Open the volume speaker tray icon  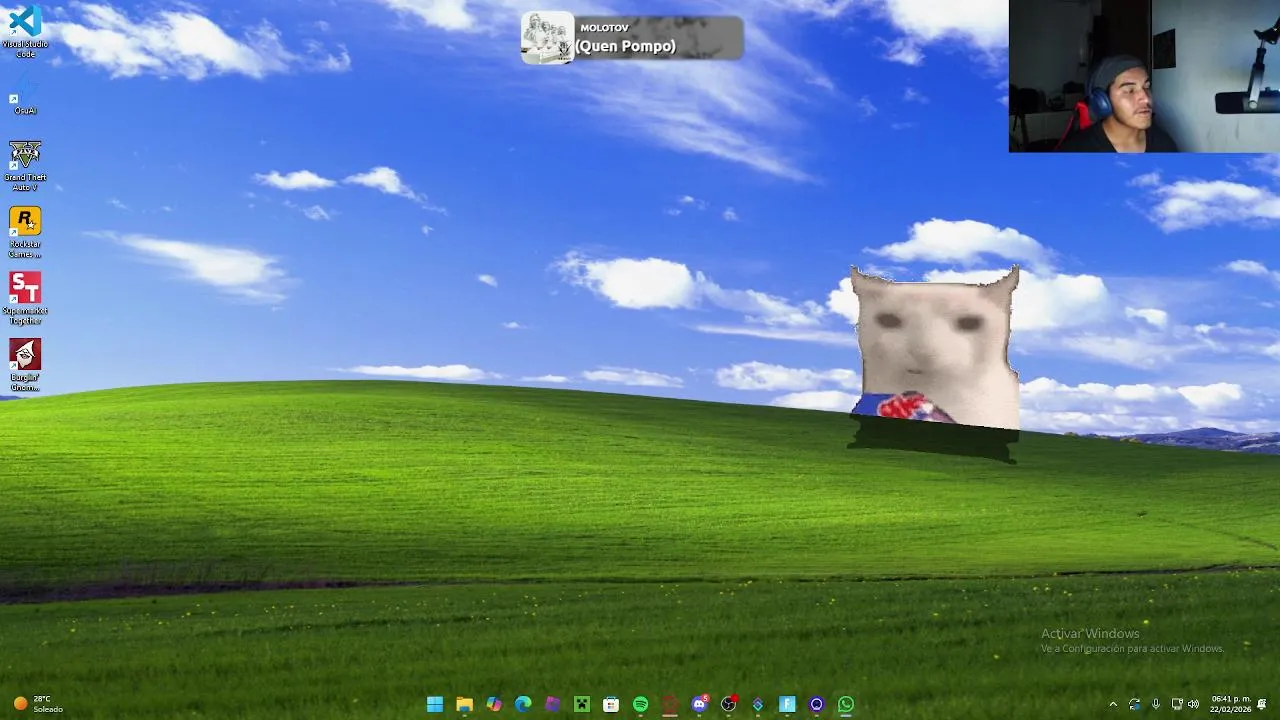1193,704
